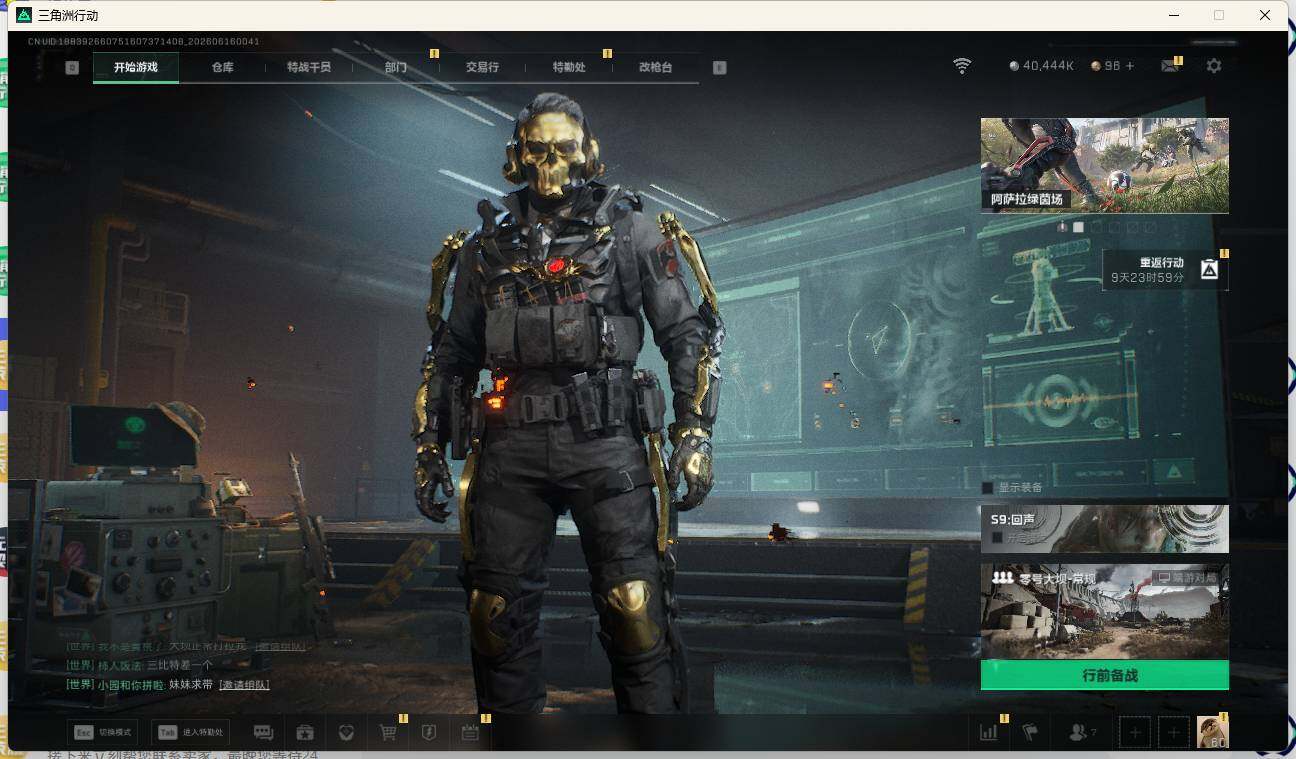1296x759 pixels.
Task: Open the 改枪台 tab
Action: pyautogui.click(x=655, y=67)
